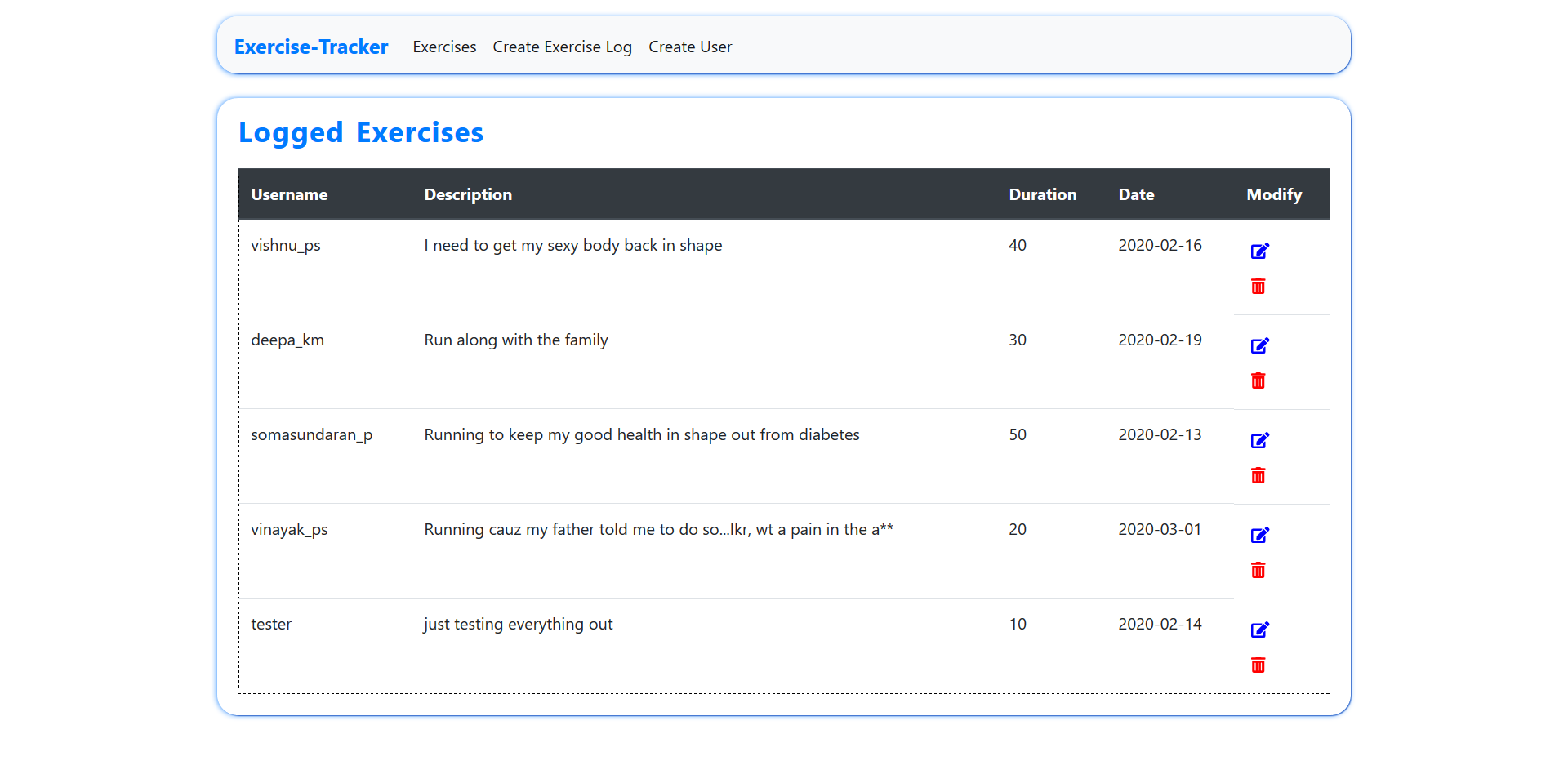Delete the vishnu_ps exercise entry
This screenshot has width=1568, height=770.
click(x=1258, y=286)
